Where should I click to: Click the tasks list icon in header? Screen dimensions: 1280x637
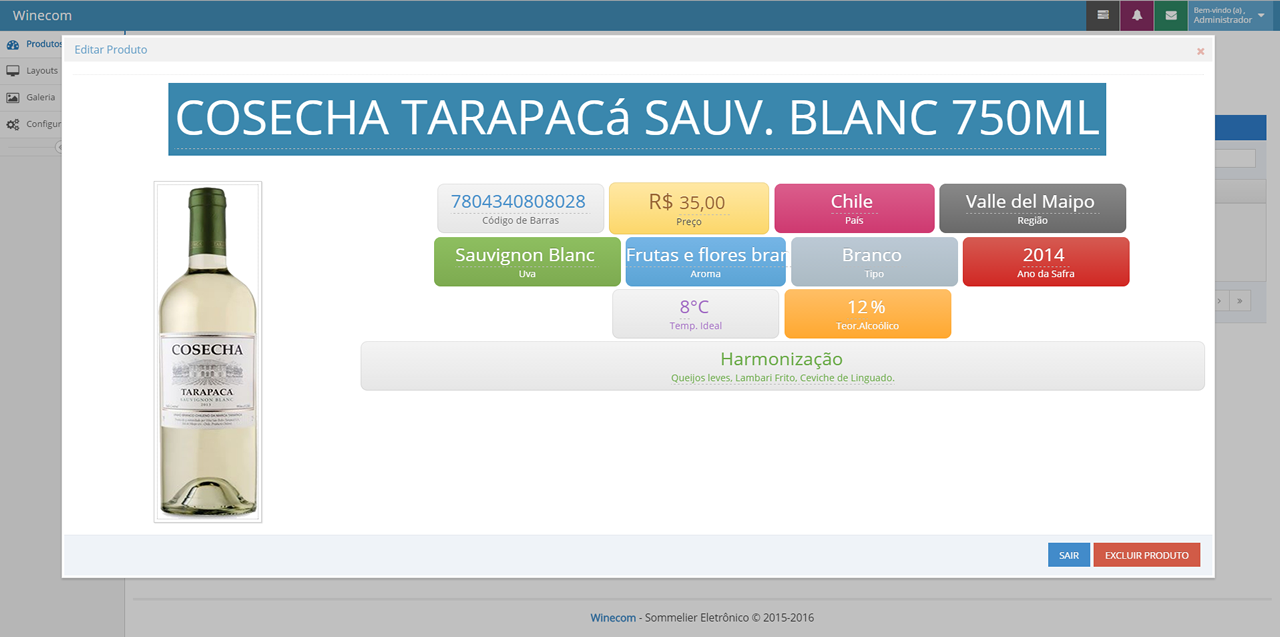(x=1103, y=16)
